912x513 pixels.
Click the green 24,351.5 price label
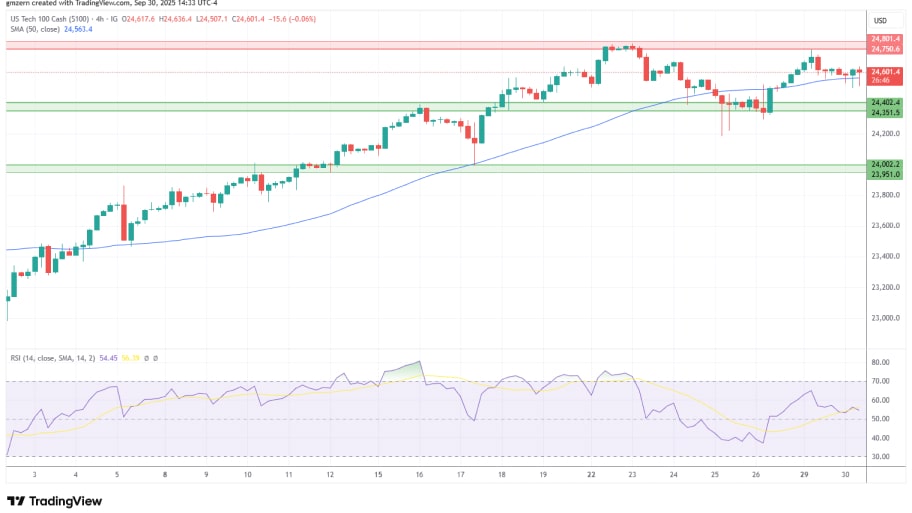click(x=886, y=112)
